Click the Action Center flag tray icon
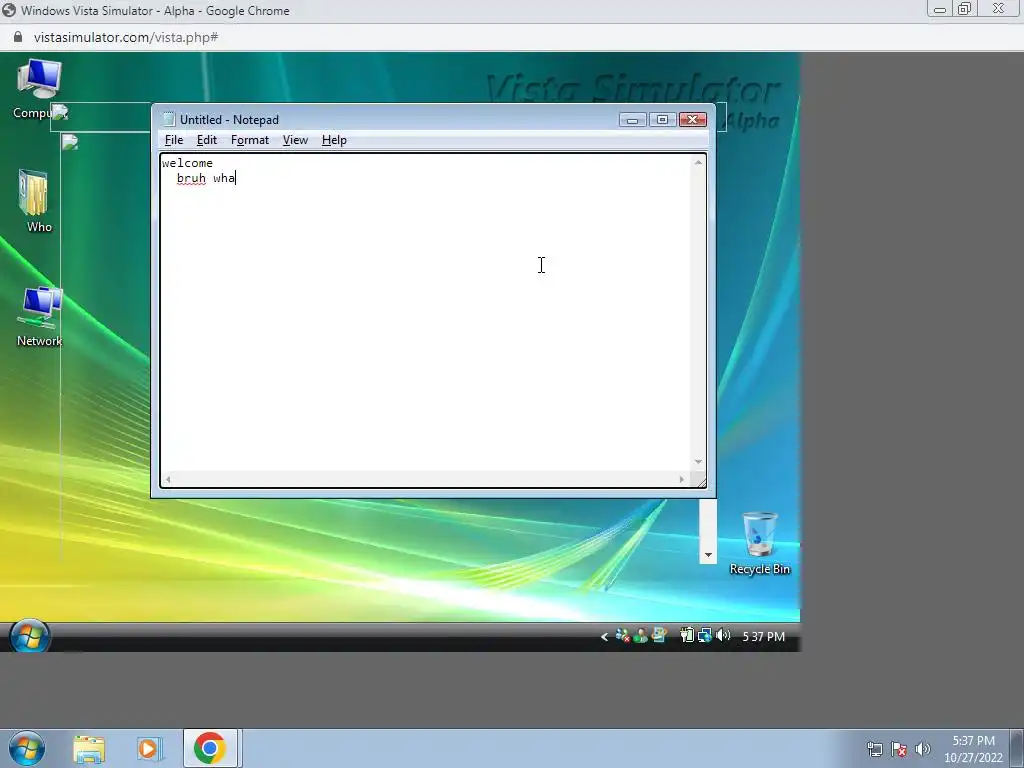This screenshot has width=1024, height=768. pyautogui.click(x=899, y=749)
